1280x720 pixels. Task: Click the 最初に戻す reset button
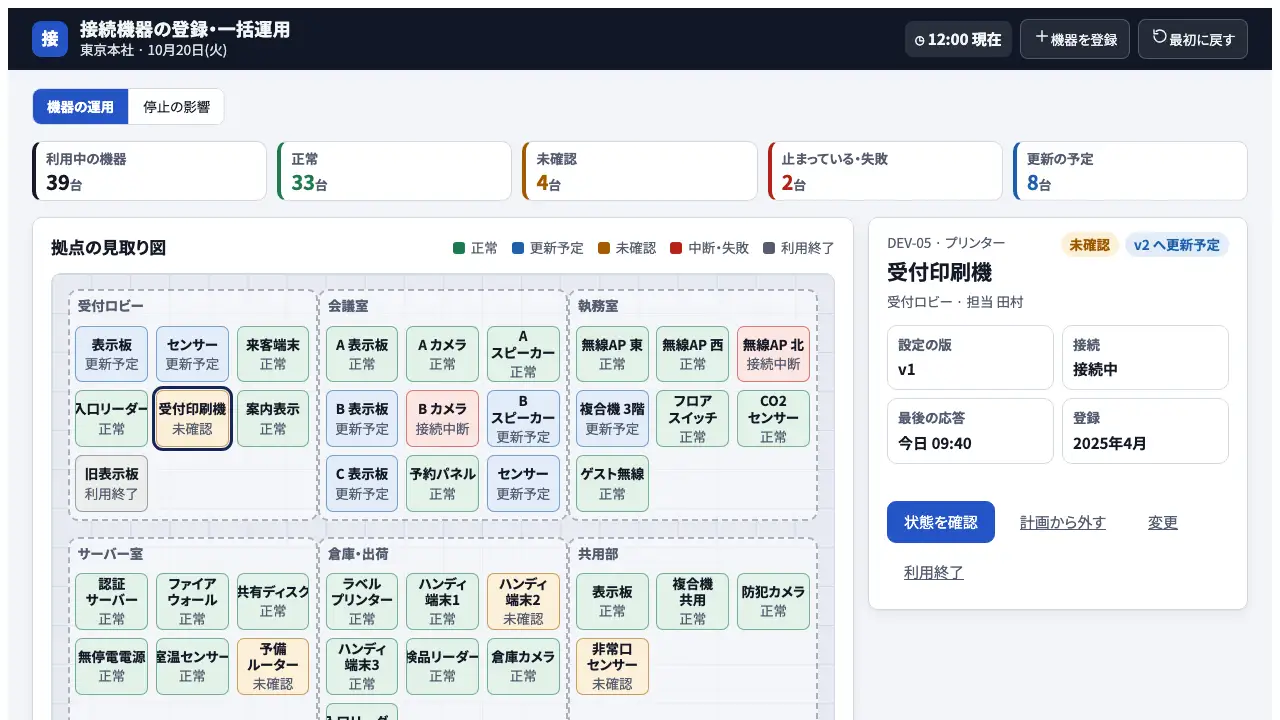point(1193,39)
